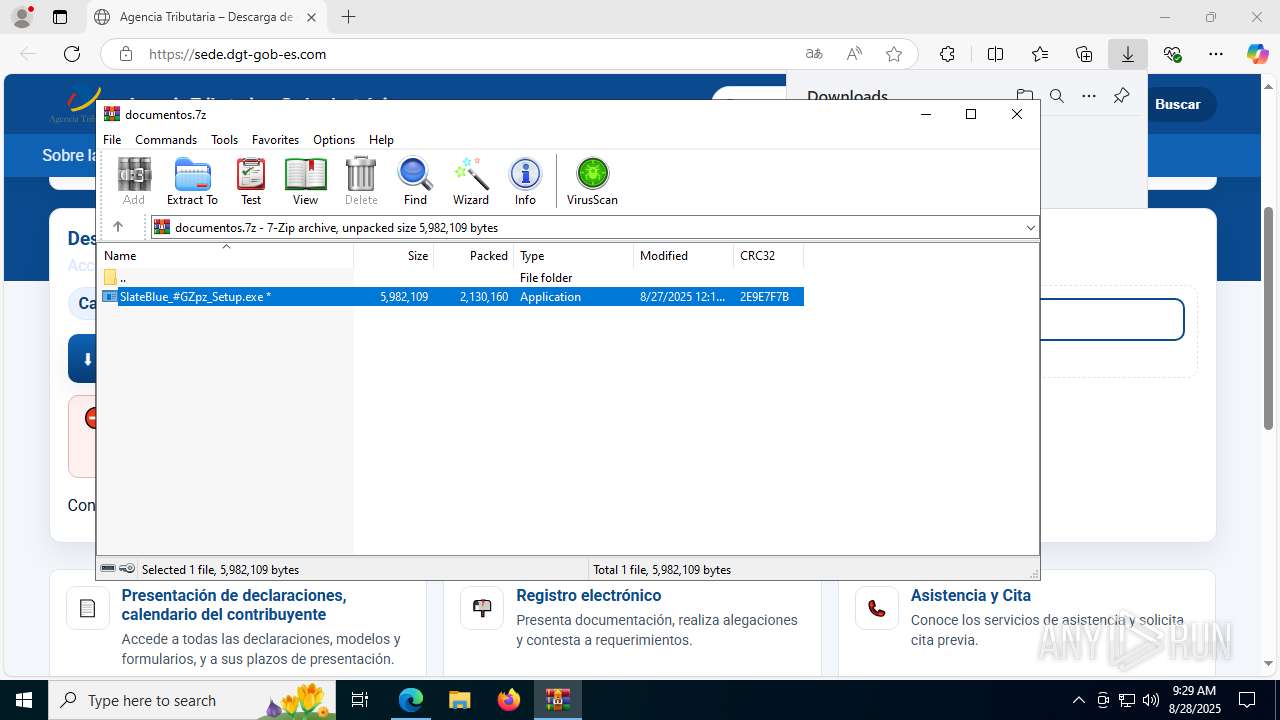The height and width of the screenshot is (720, 1280).
Task: Click the Find magnifier icon
Action: tap(415, 181)
